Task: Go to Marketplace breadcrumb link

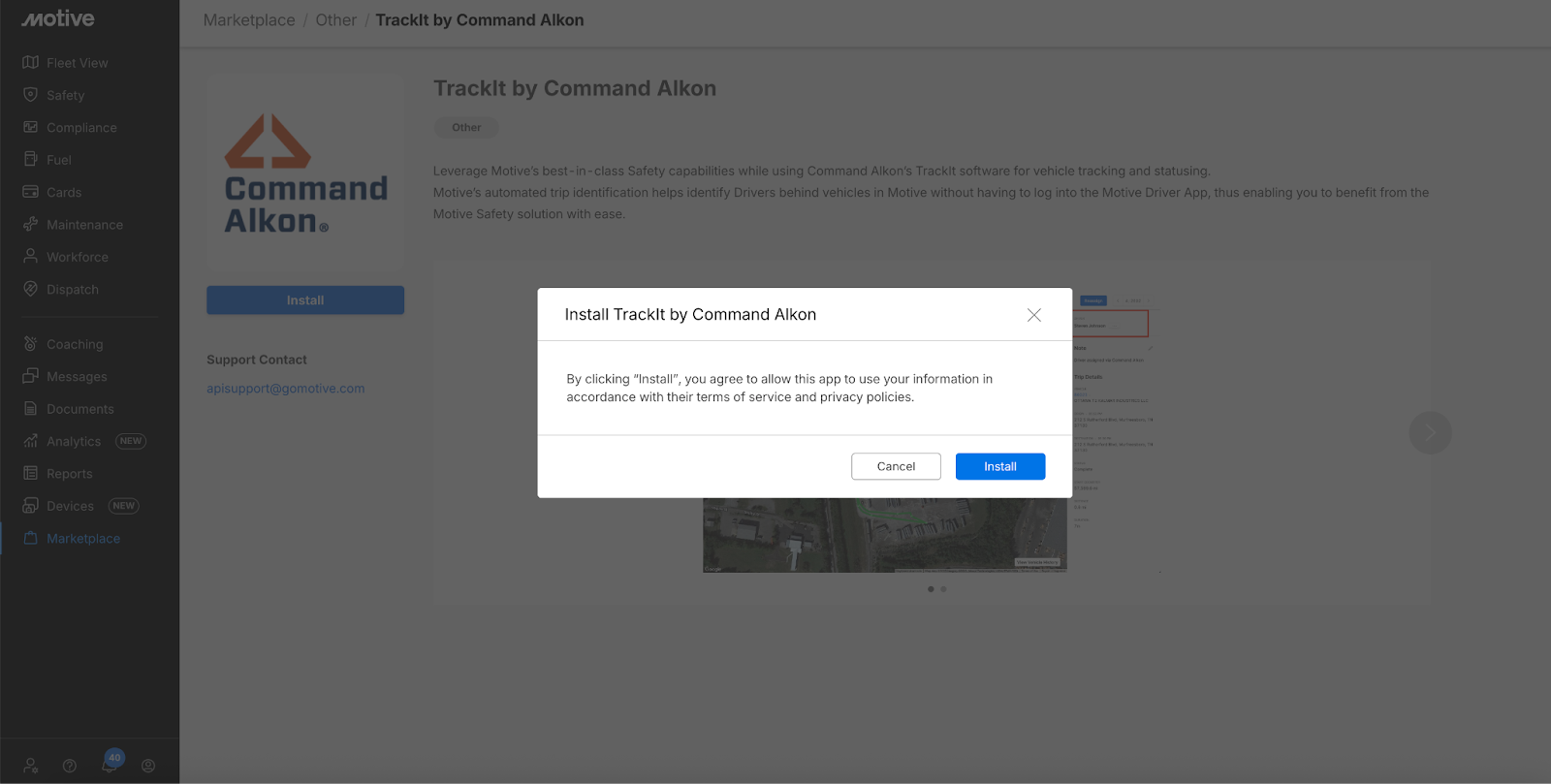Action: pos(249,20)
